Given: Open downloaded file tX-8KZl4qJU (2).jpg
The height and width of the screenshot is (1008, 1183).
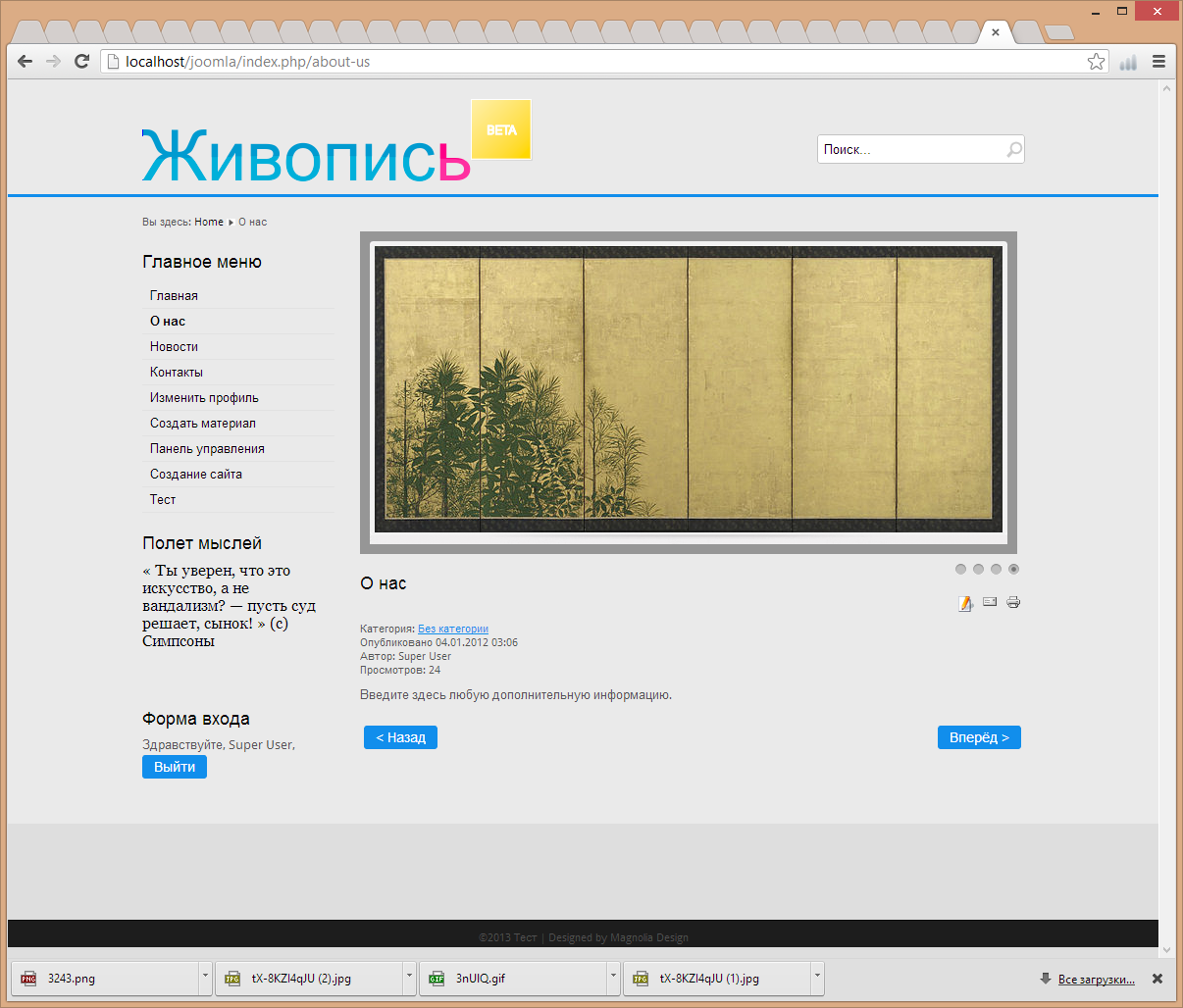Looking at the screenshot, I should tap(309, 979).
